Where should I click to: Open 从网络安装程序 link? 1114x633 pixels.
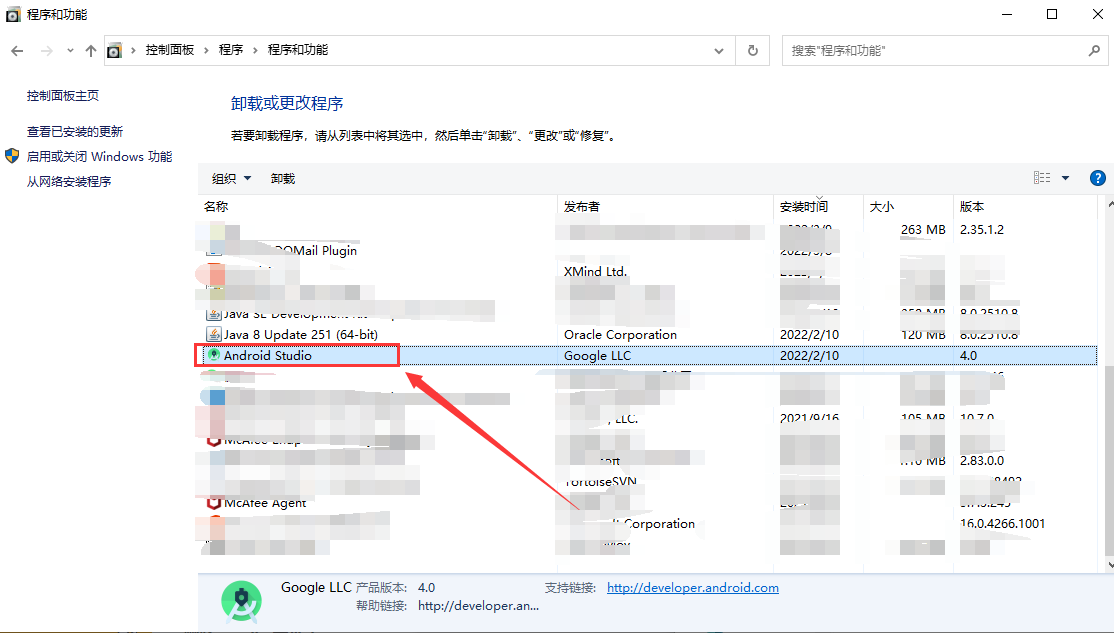[69, 182]
